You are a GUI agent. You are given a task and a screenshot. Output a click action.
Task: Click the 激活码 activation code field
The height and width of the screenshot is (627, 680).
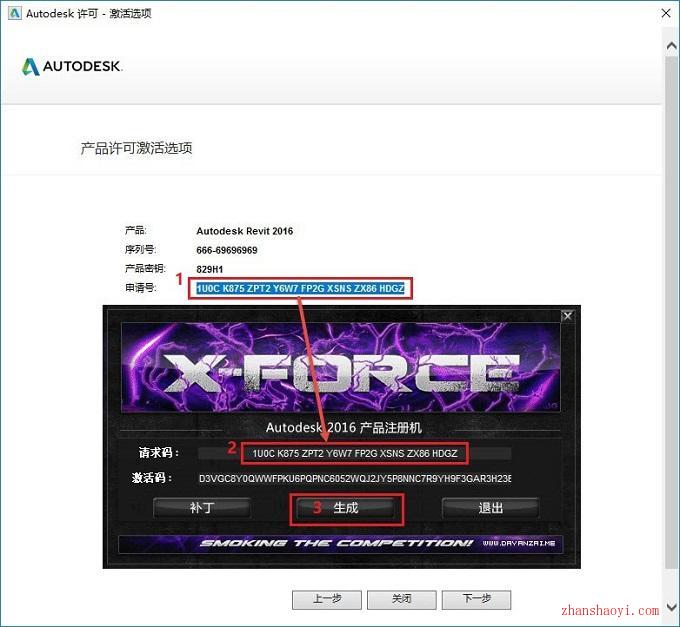point(355,479)
